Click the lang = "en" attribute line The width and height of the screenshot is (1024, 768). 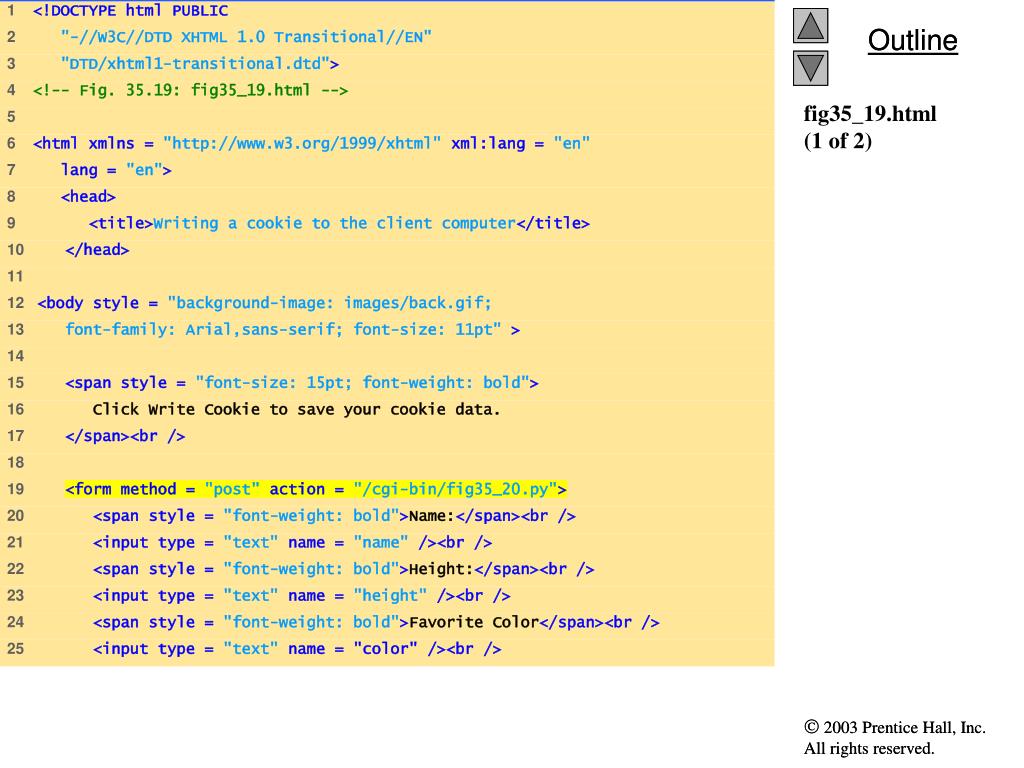coord(116,170)
